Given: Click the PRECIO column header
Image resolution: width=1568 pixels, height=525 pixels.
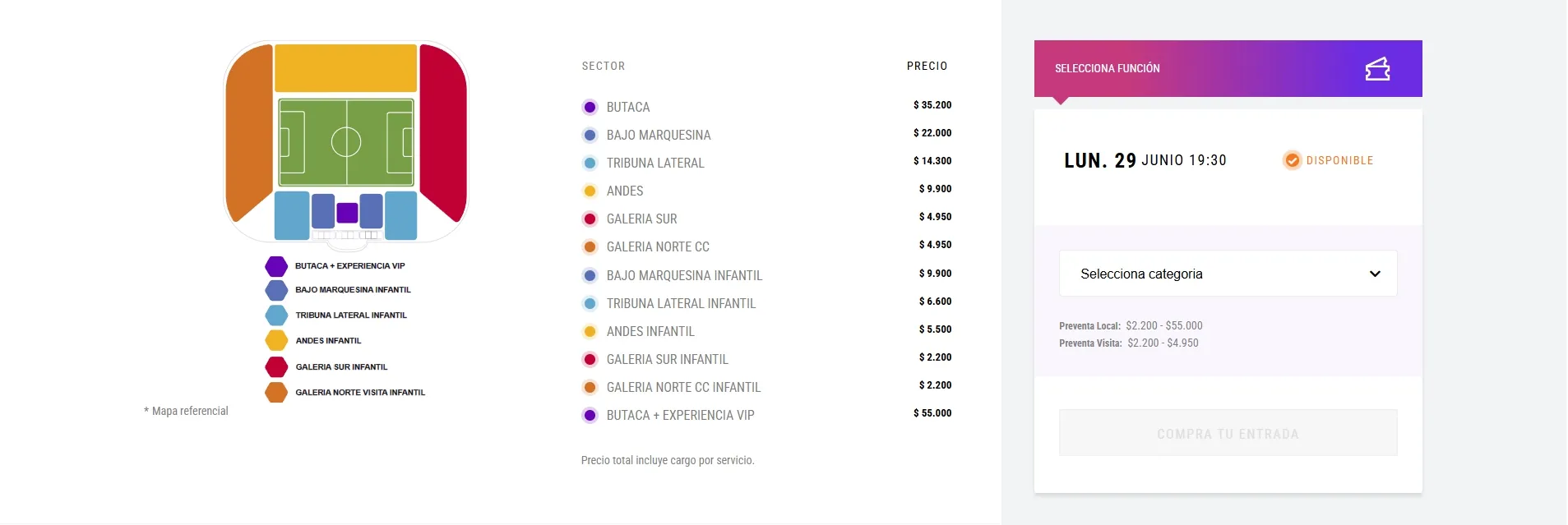Looking at the screenshot, I should click(x=927, y=66).
